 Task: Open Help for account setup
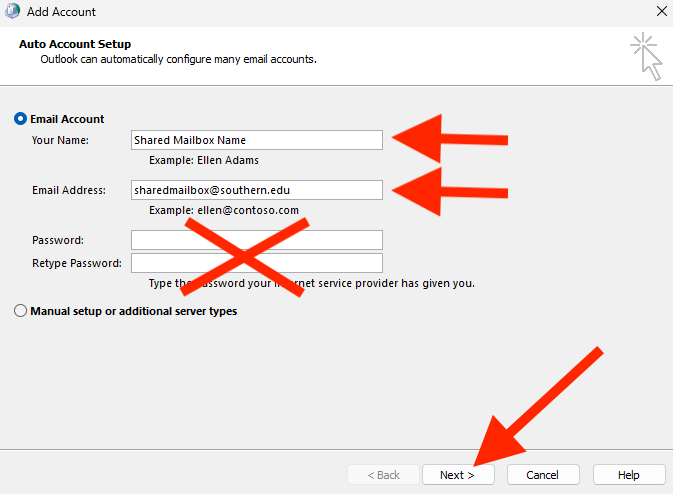pos(629,475)
